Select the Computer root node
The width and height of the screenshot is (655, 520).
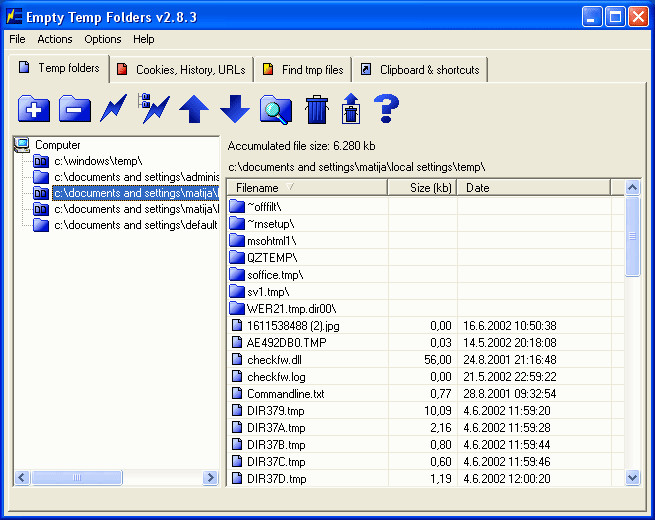coord(58,145)
